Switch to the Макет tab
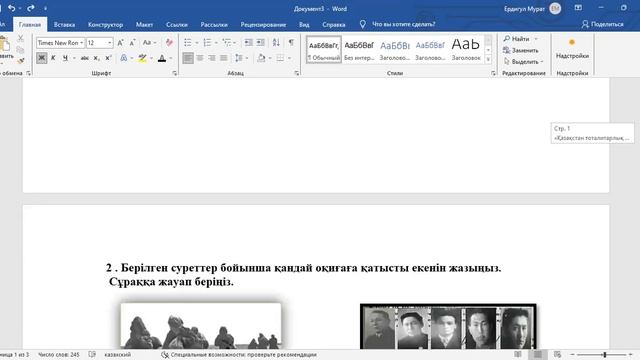The width and height of the screenshot is (640, 360). coord(144,24)
